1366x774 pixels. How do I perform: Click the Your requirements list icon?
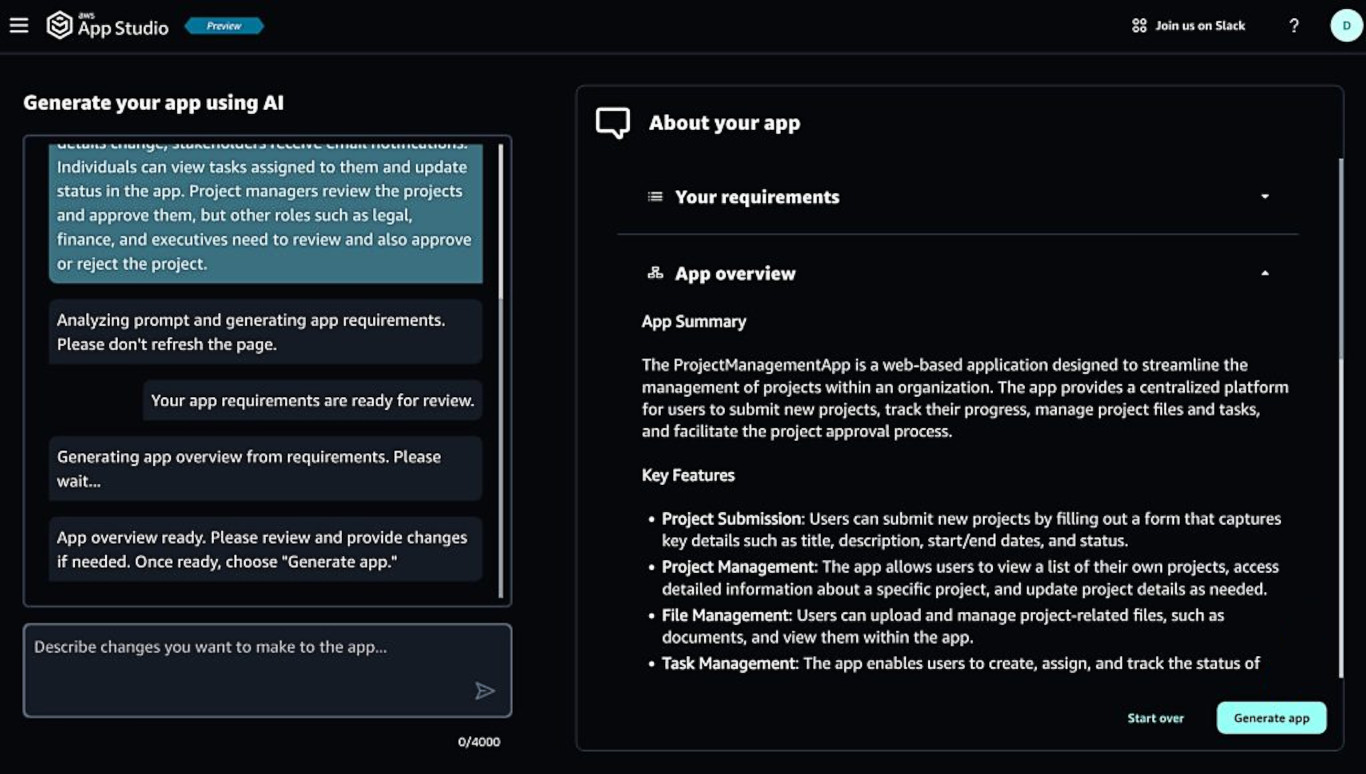(x=655, y=197)
